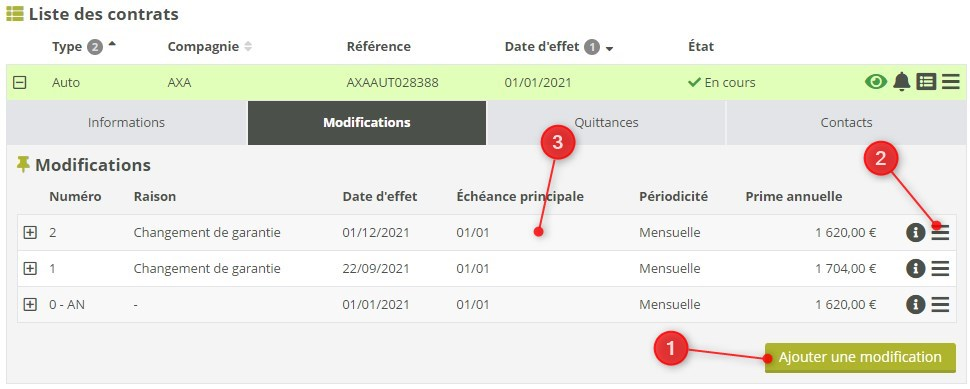The height and width of the screenshot is (389, 970).
Task: Switch to the Informations tab
Action: coord(126,122)
